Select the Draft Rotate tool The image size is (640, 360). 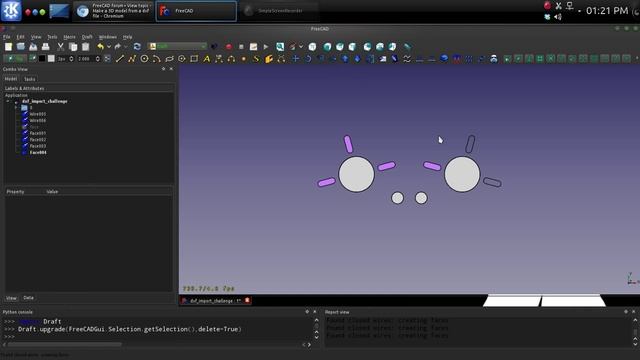point(308,59)
